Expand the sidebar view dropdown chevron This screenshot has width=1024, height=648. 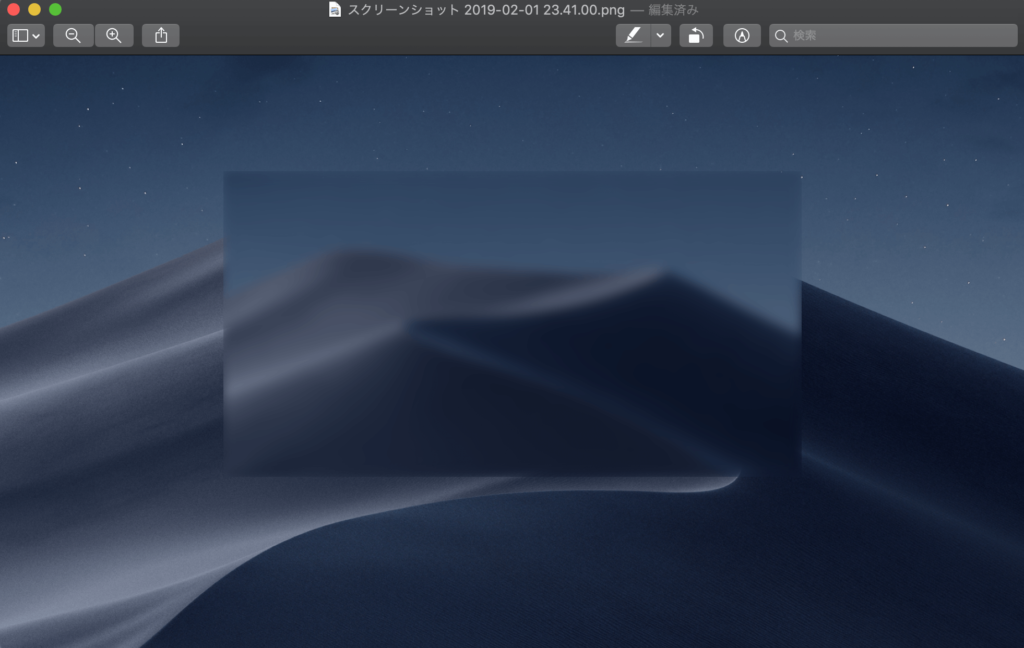point(37,36)
